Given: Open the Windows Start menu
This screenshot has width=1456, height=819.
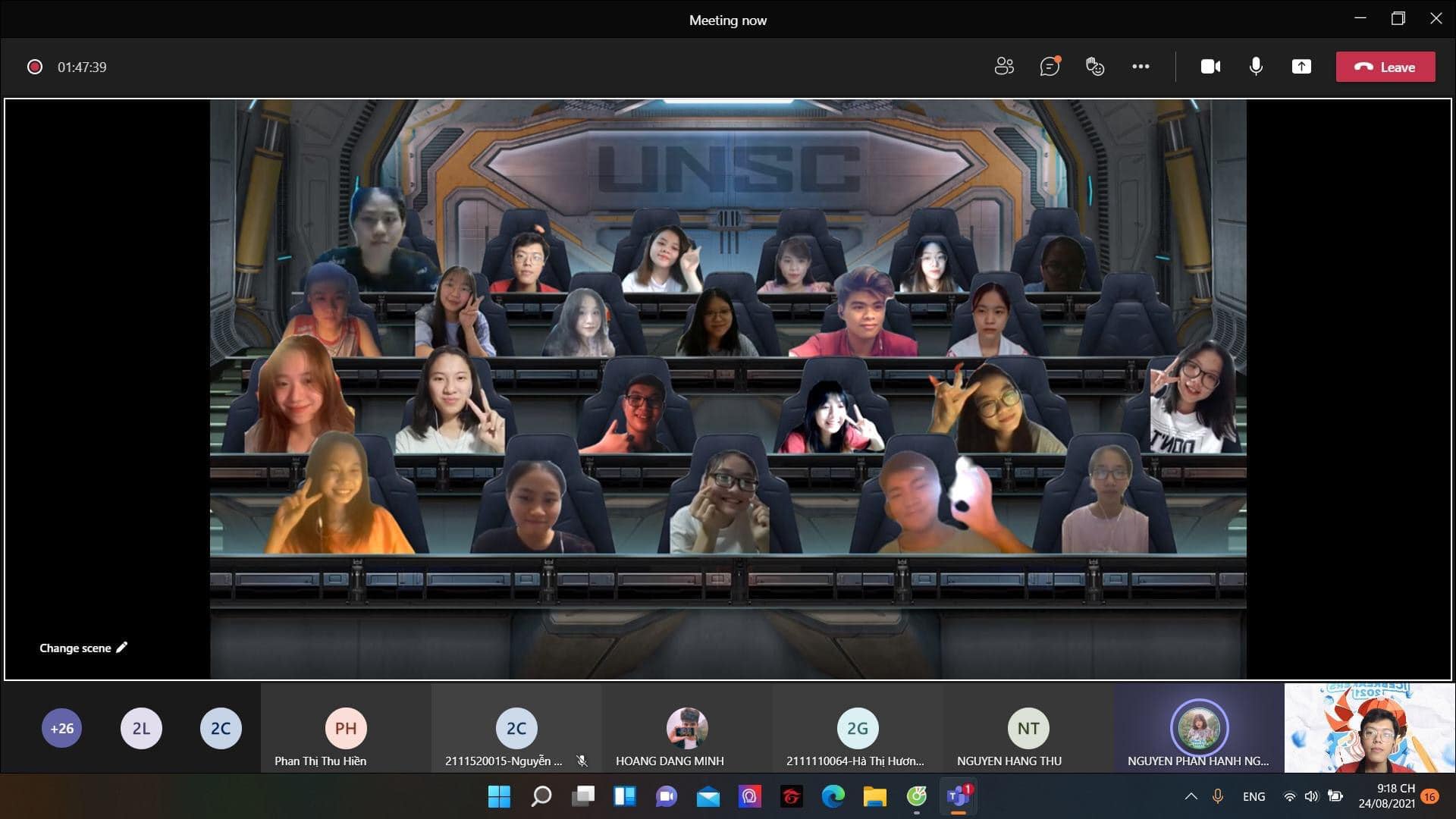Looking at the screenshot, I should pyautogui.click(x=499, y=796).
